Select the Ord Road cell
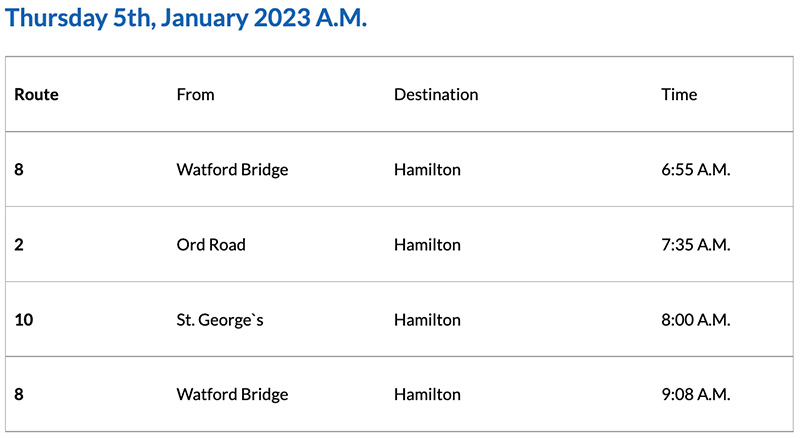 (x=211, y=245)
